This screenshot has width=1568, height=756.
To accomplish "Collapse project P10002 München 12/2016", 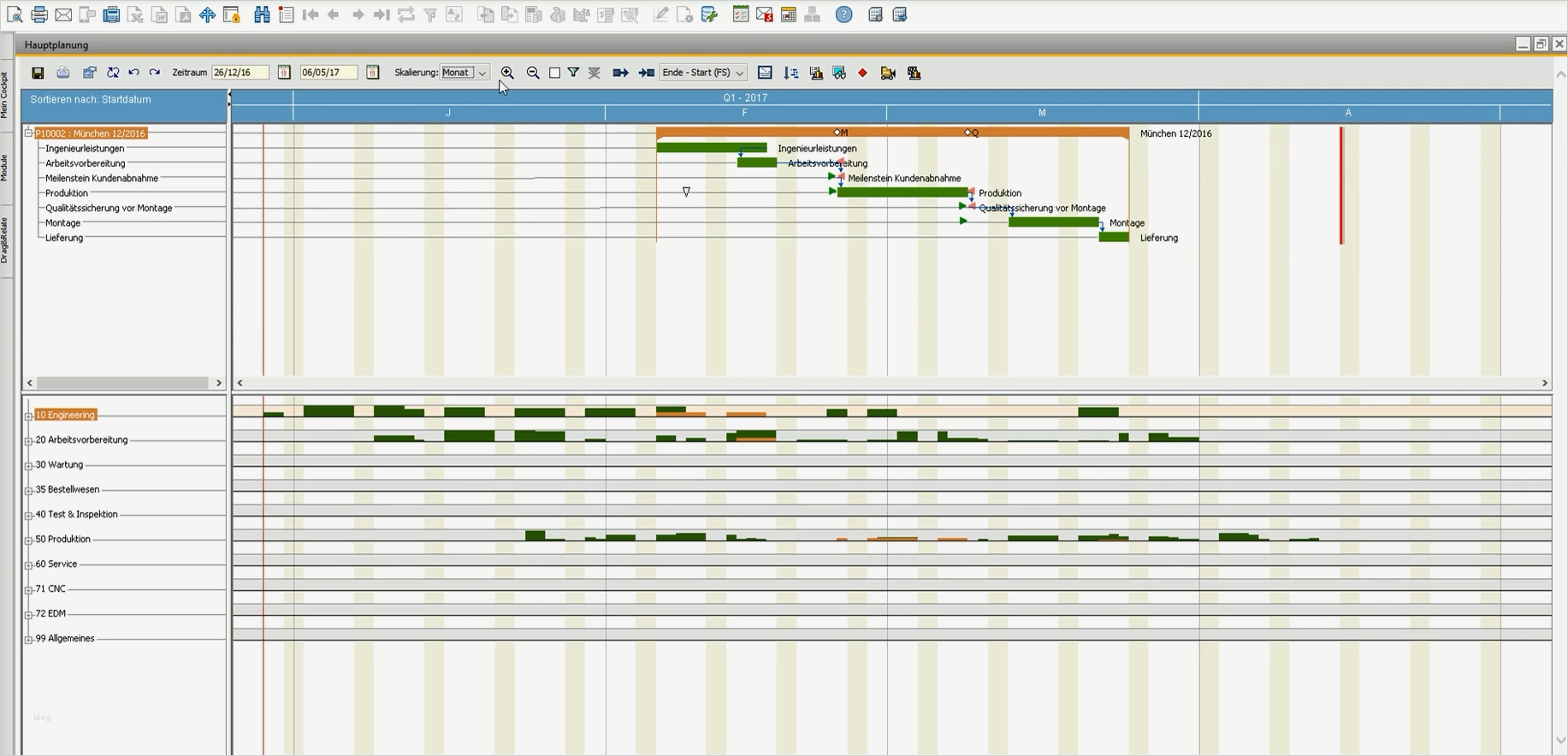I will pos(28,133).
